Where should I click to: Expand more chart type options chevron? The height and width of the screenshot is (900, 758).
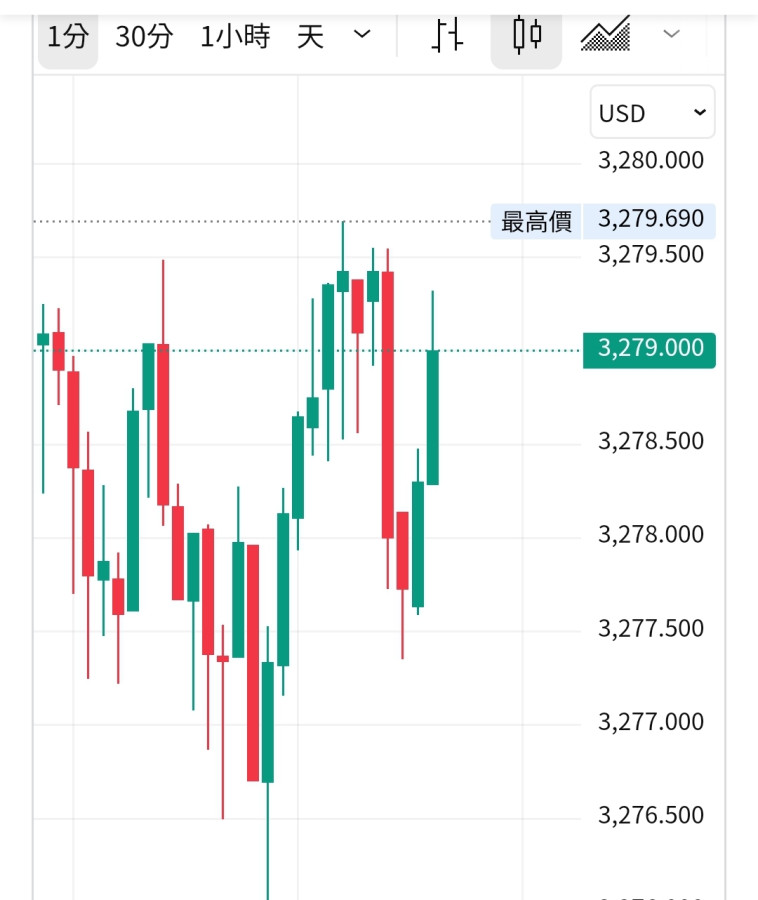tap(672, 35)
